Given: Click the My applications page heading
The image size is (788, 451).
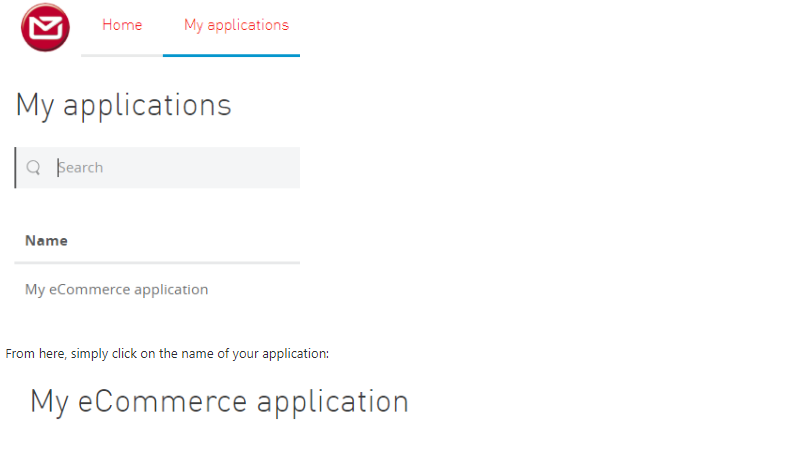Looking at the screenshot, I should click(123, 105).
